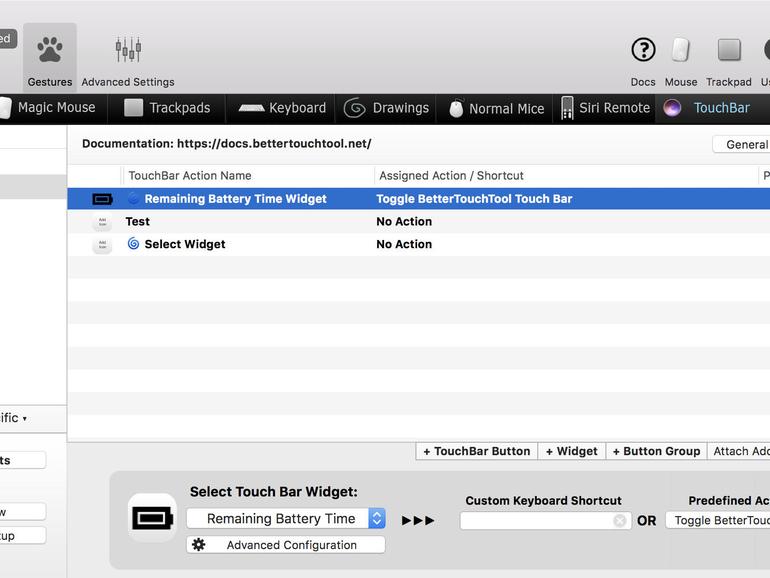The width and height of the screenshot is (770, 578).
Task: Click swirl icon beside Select Widget
Action: click(x=133, y=244)
